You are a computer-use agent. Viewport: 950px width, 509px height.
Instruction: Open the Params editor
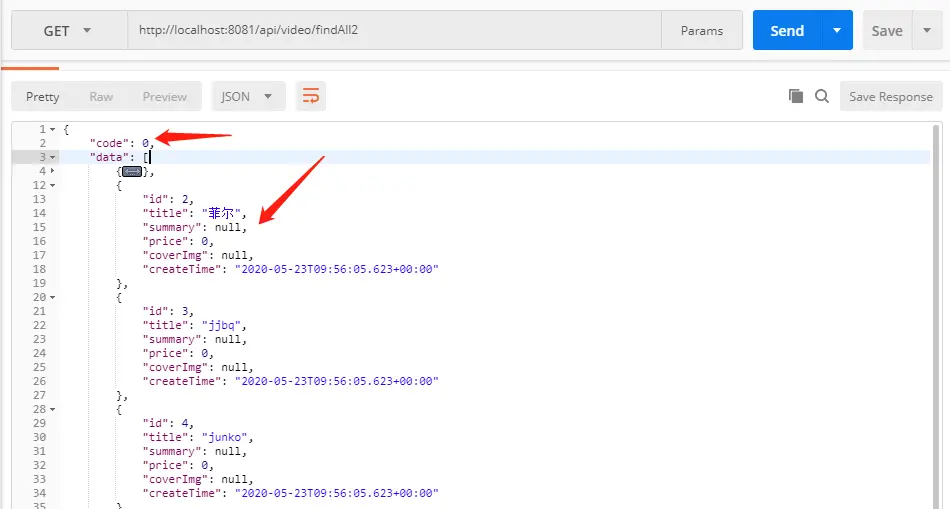click(702, 30)
